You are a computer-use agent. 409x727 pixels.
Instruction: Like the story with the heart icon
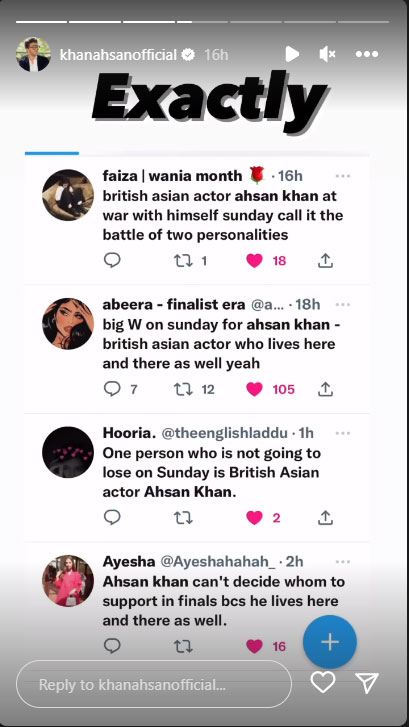click(x=323, y=683)
